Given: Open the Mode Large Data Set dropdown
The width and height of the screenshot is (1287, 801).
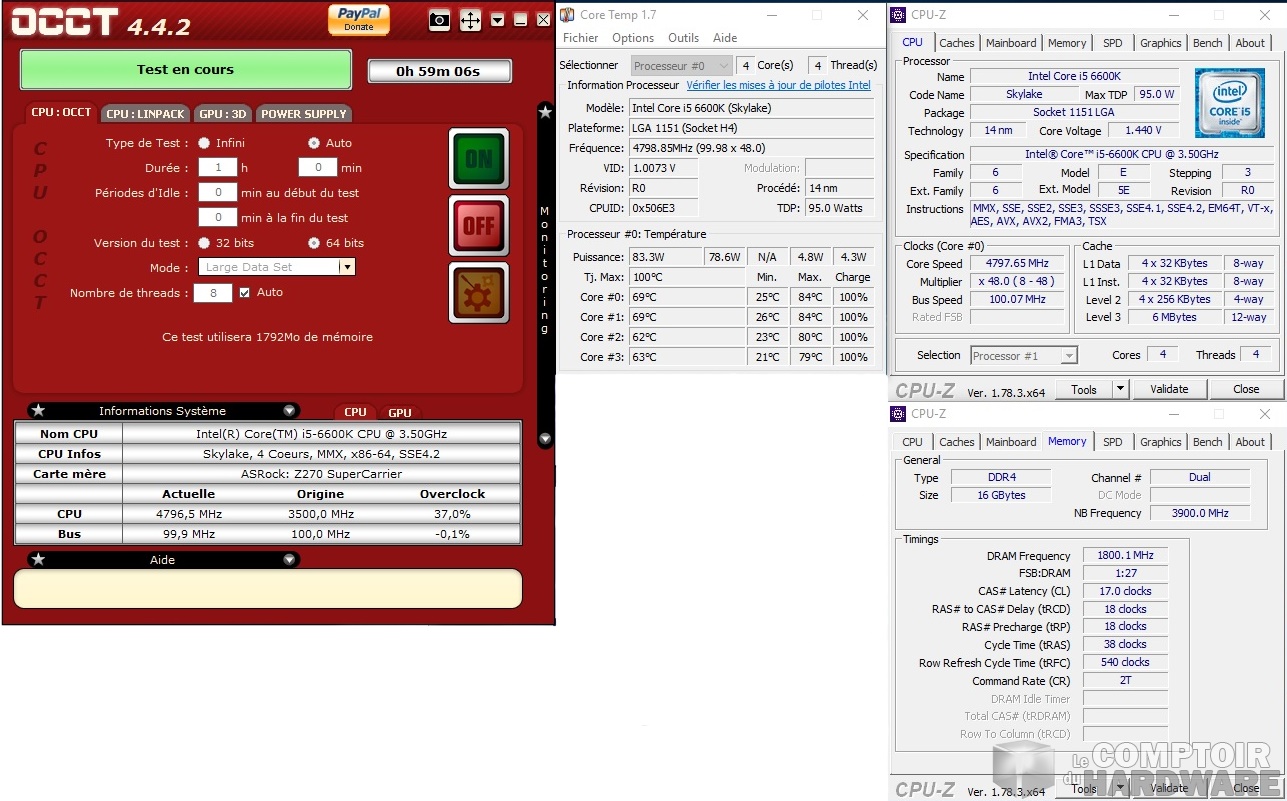Looking at the screenshot, I should [x=346, y=268].
